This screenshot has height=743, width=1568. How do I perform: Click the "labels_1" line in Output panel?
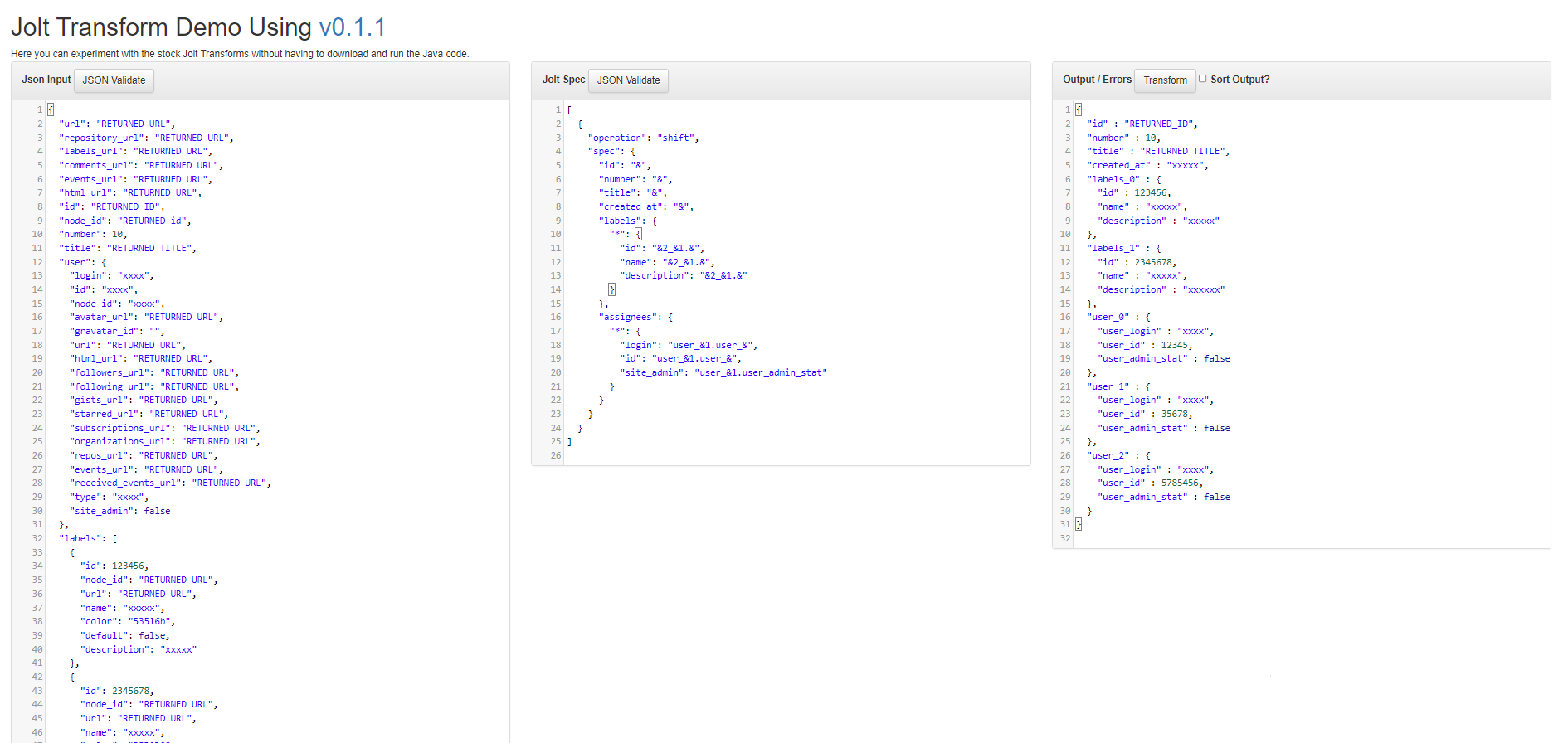click(1124, 248)
